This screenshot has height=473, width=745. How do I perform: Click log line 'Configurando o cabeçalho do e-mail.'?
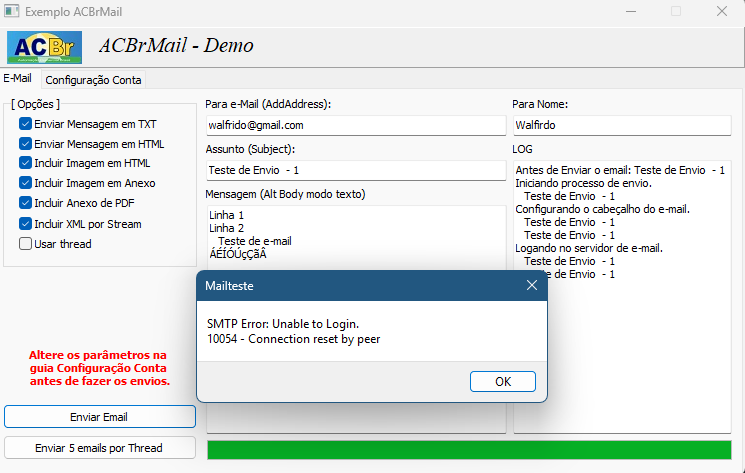(x=602, y=209)
